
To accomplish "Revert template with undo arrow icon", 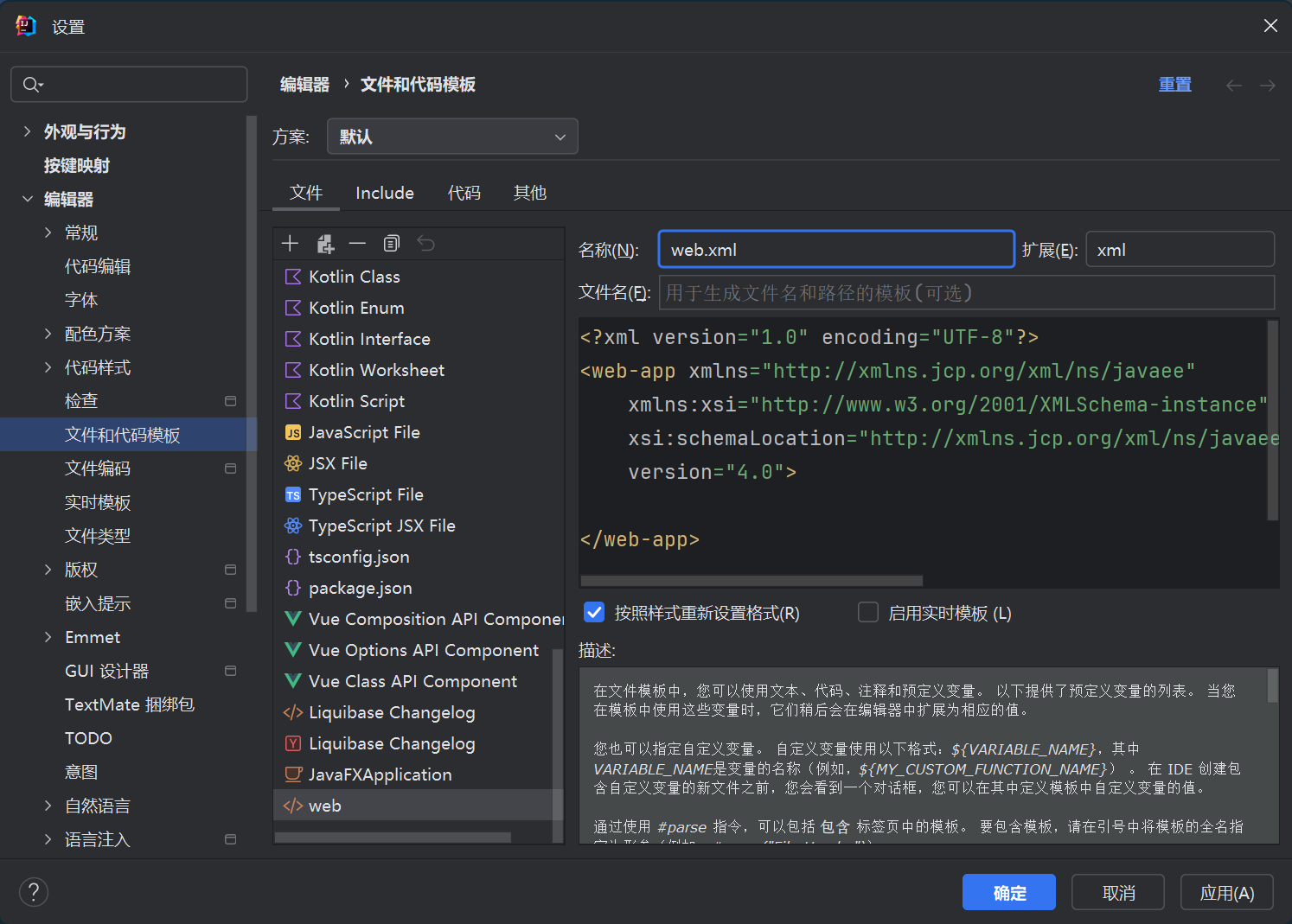I will (x=425, y=244).
